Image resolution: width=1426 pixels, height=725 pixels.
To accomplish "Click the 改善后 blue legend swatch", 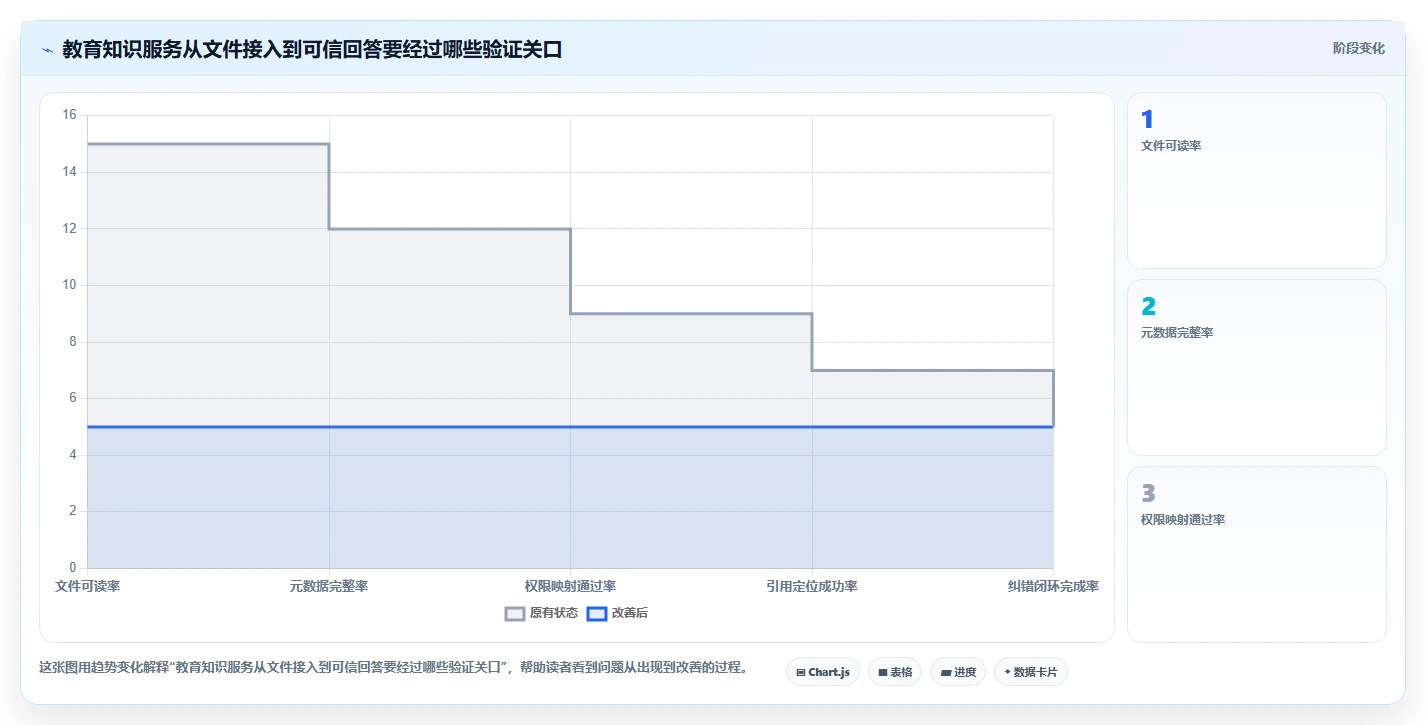I will pyautogui.click(x=597, y=614).
